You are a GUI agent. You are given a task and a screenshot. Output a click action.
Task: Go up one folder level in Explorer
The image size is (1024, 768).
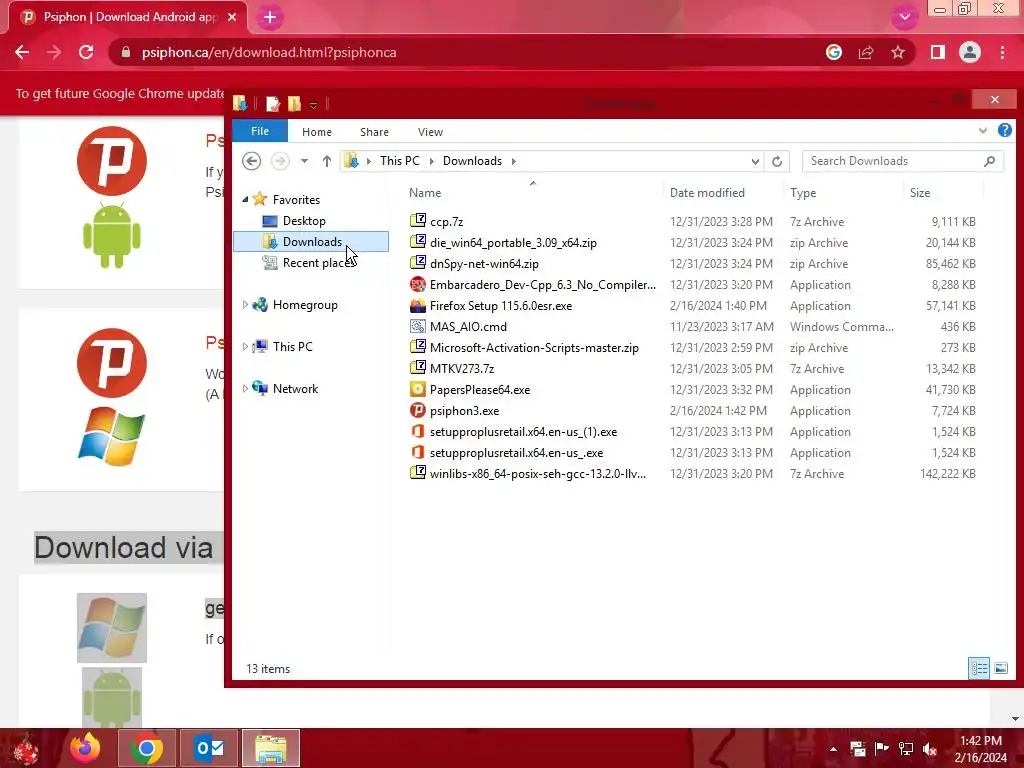coord(327,161)
